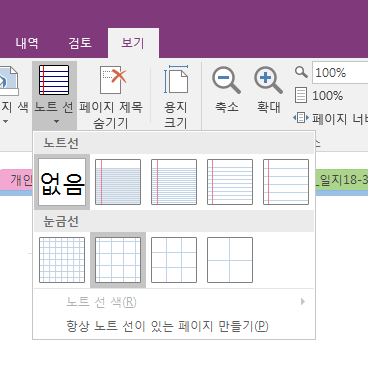
Task: Click 페이지 제목 숨기기 icon
Action: [x=113, y=80]
